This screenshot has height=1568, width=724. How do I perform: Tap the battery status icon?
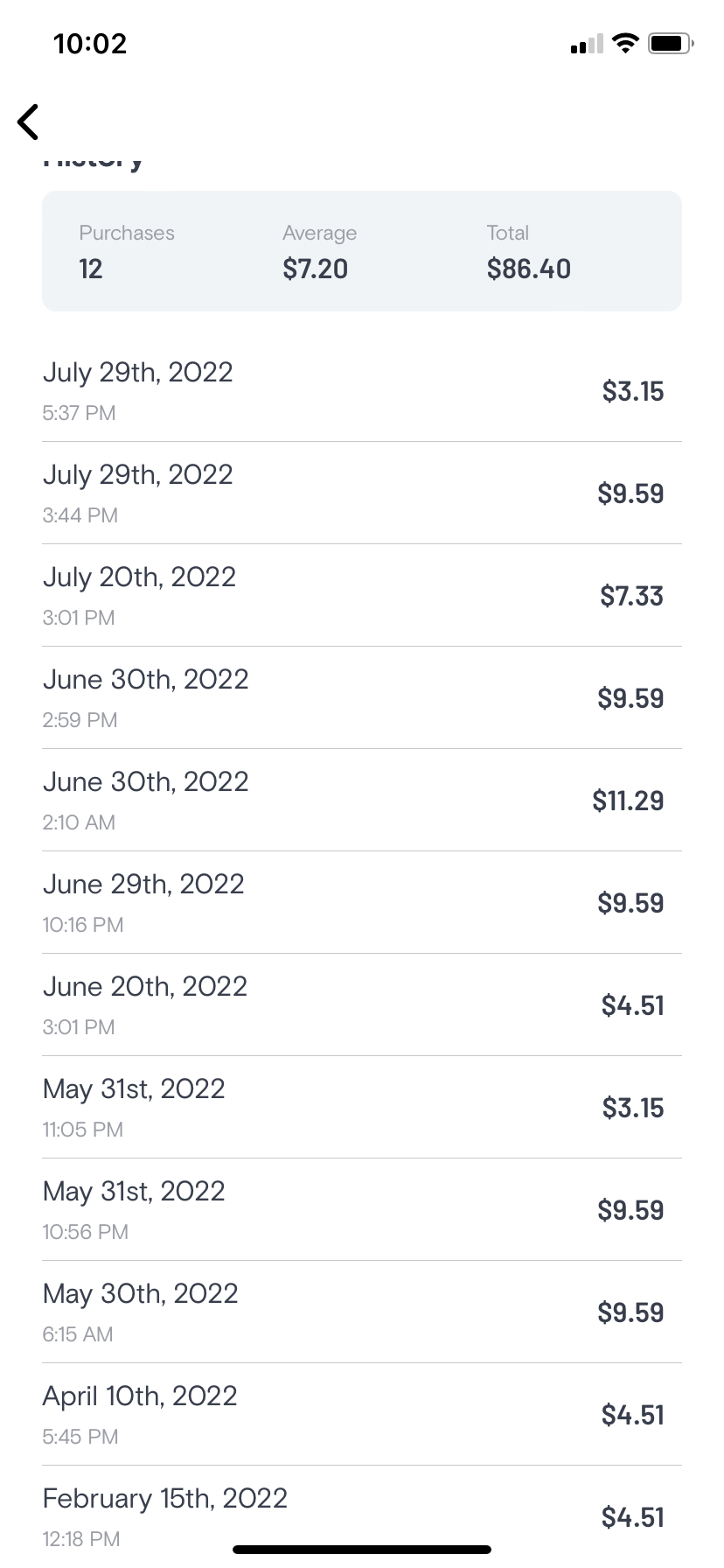671,43
